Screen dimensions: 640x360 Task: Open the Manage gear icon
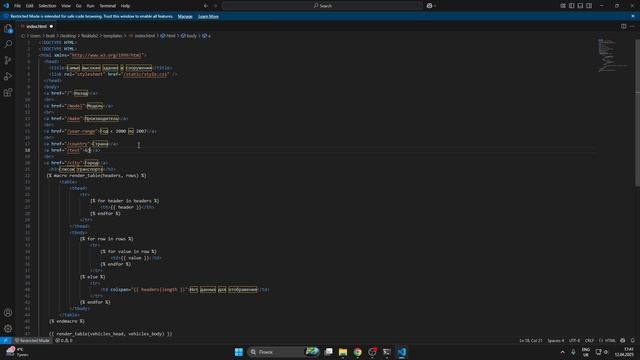8,329
